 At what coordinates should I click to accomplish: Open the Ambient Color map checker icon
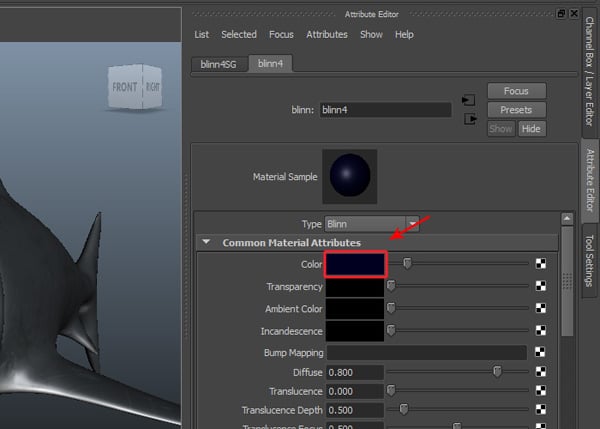[541, 308]
